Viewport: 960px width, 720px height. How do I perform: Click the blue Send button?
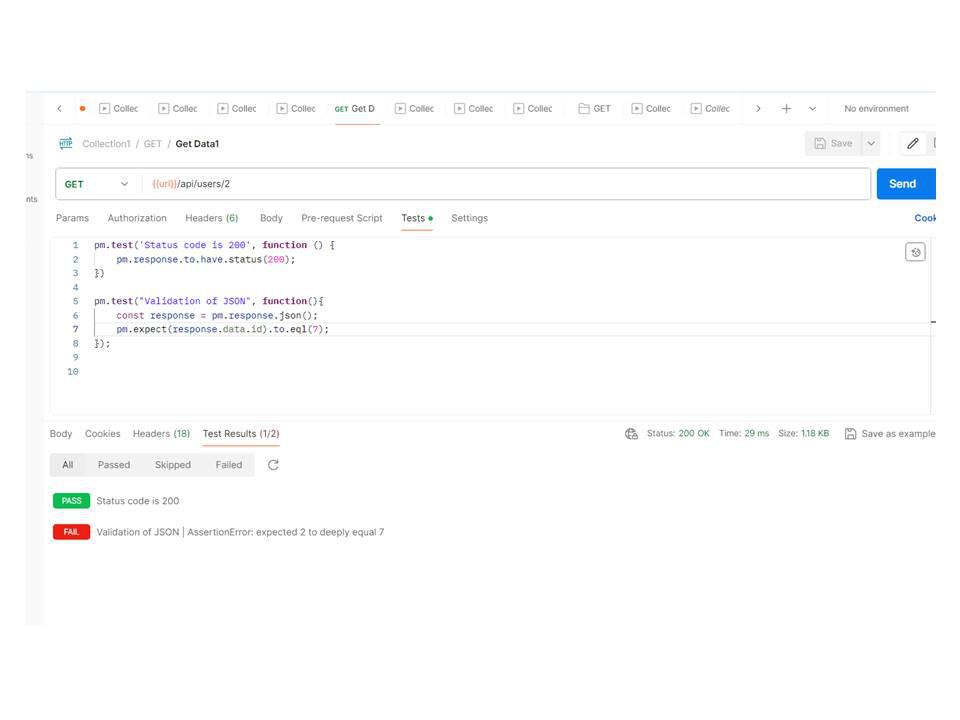[906, 184]
